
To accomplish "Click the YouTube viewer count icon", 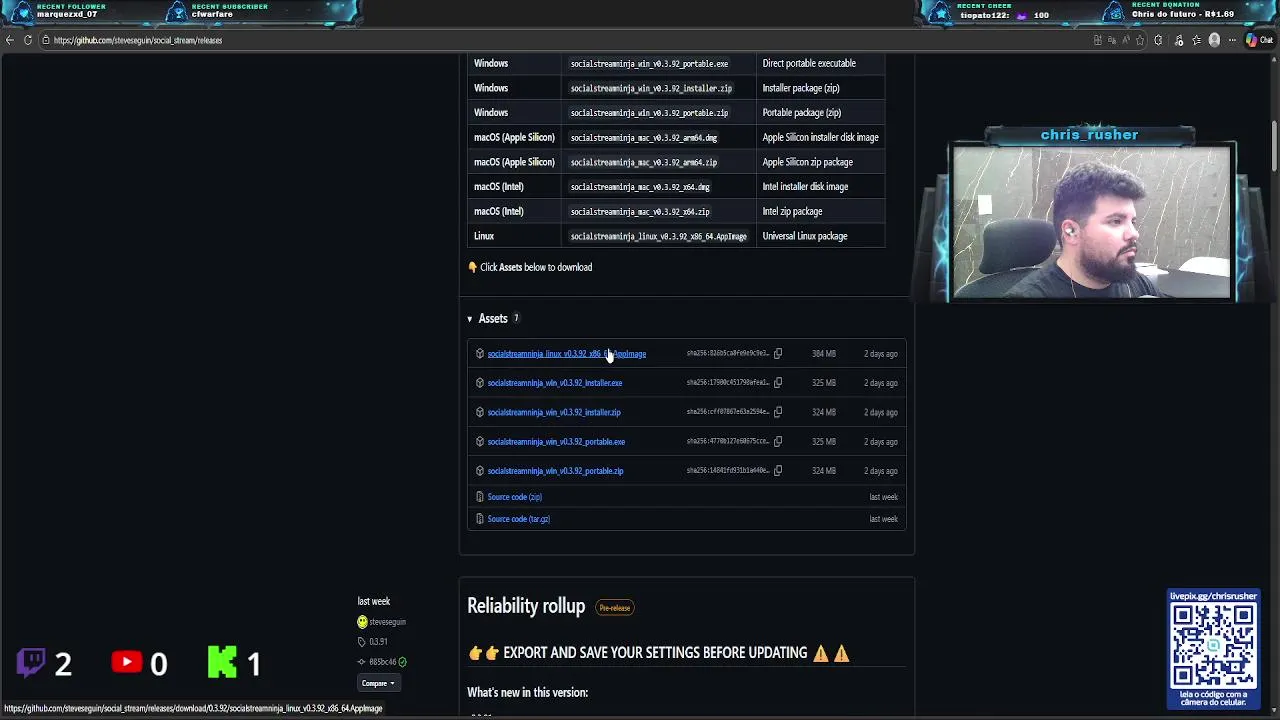I will click(127, 662).
